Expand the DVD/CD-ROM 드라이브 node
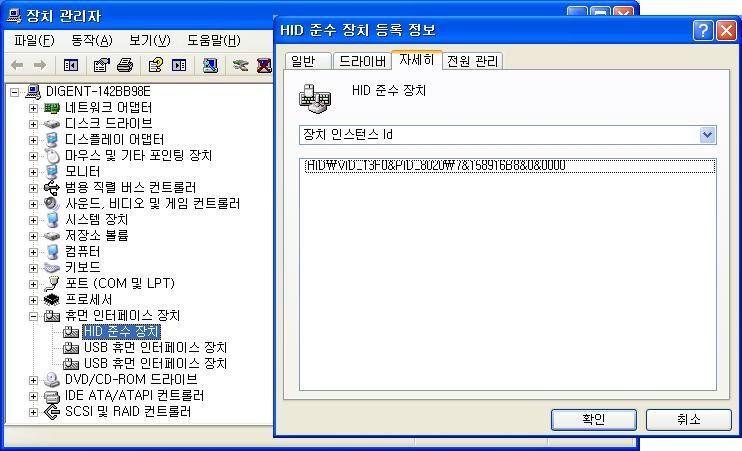The width and height of the screenshot is (742, 451). coord(33,380)
